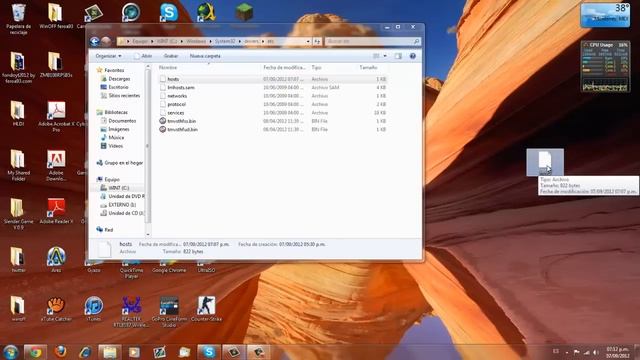Select System32 in the address breadcrumb
Screen dimensions: 640x360
225,41
